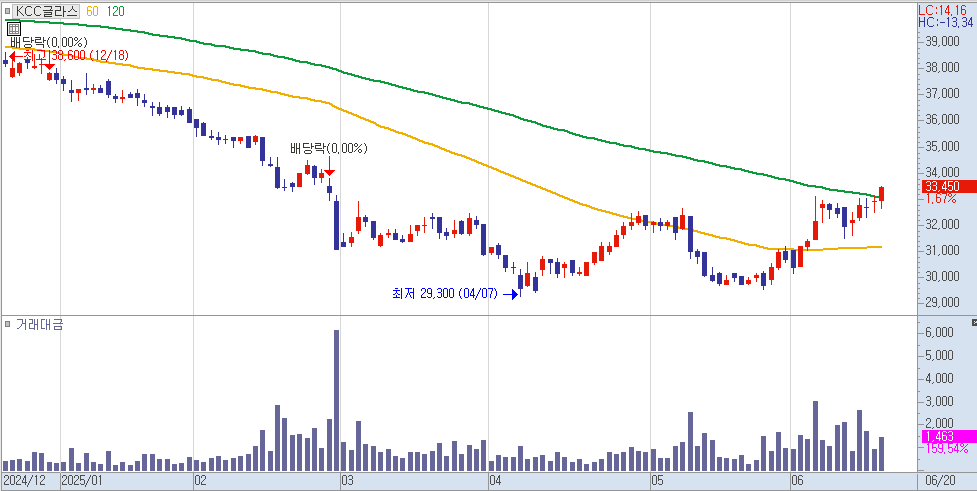Click the 32,000 price axis label
The width and height of the screenshot is (977, 491).
tap(941, 224)
